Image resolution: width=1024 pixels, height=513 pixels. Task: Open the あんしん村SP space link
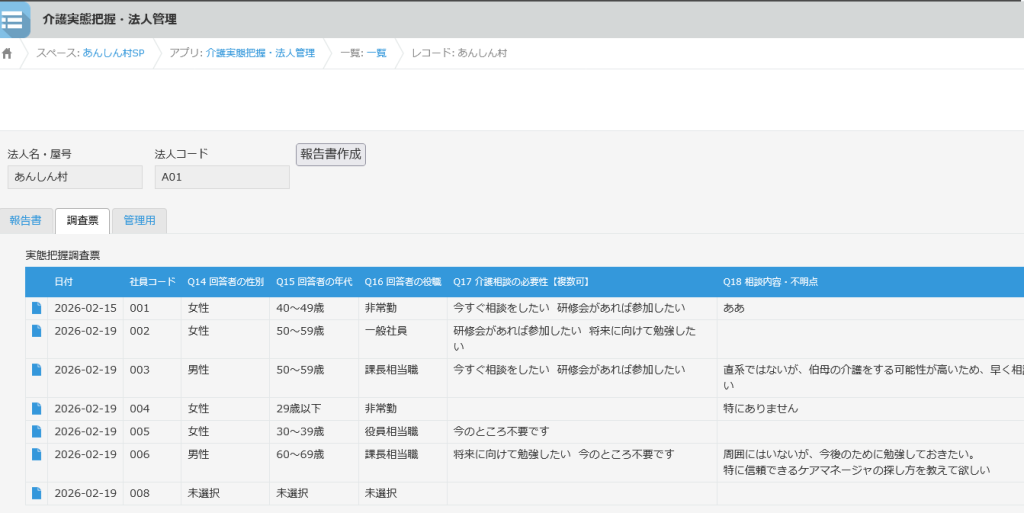tap(113, 53)
